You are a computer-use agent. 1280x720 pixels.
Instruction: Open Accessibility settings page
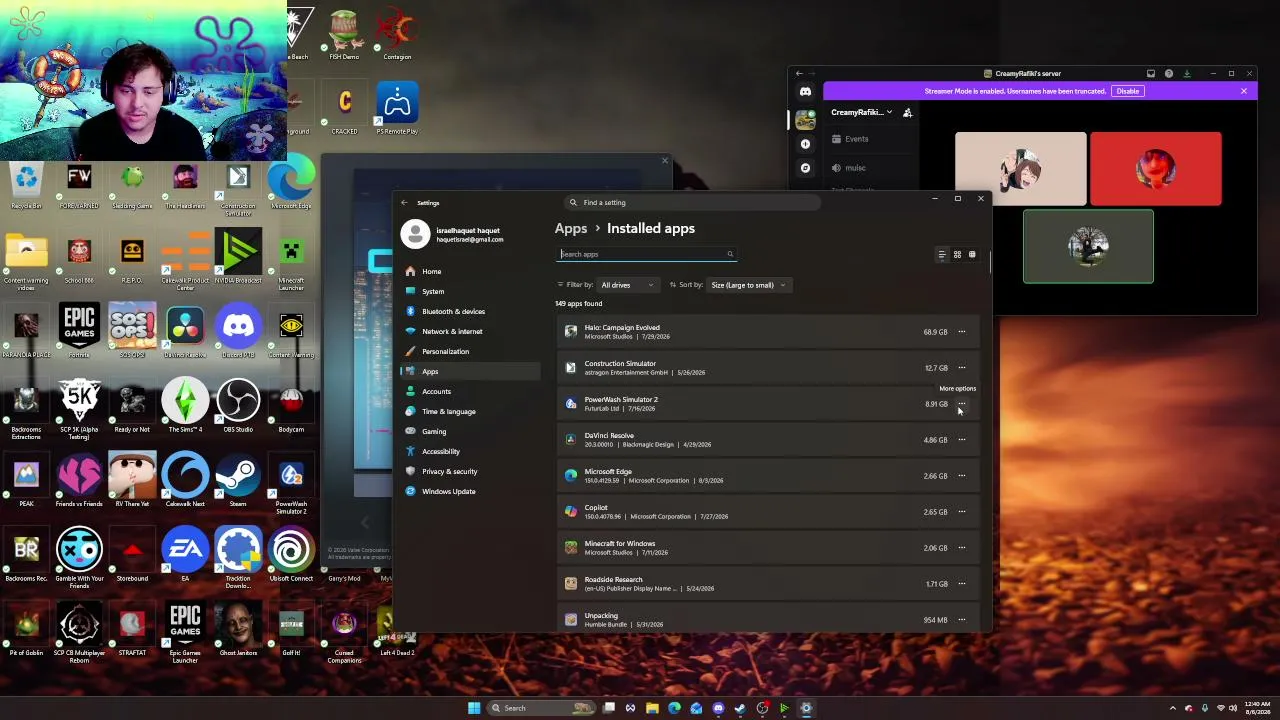[470, 452]
